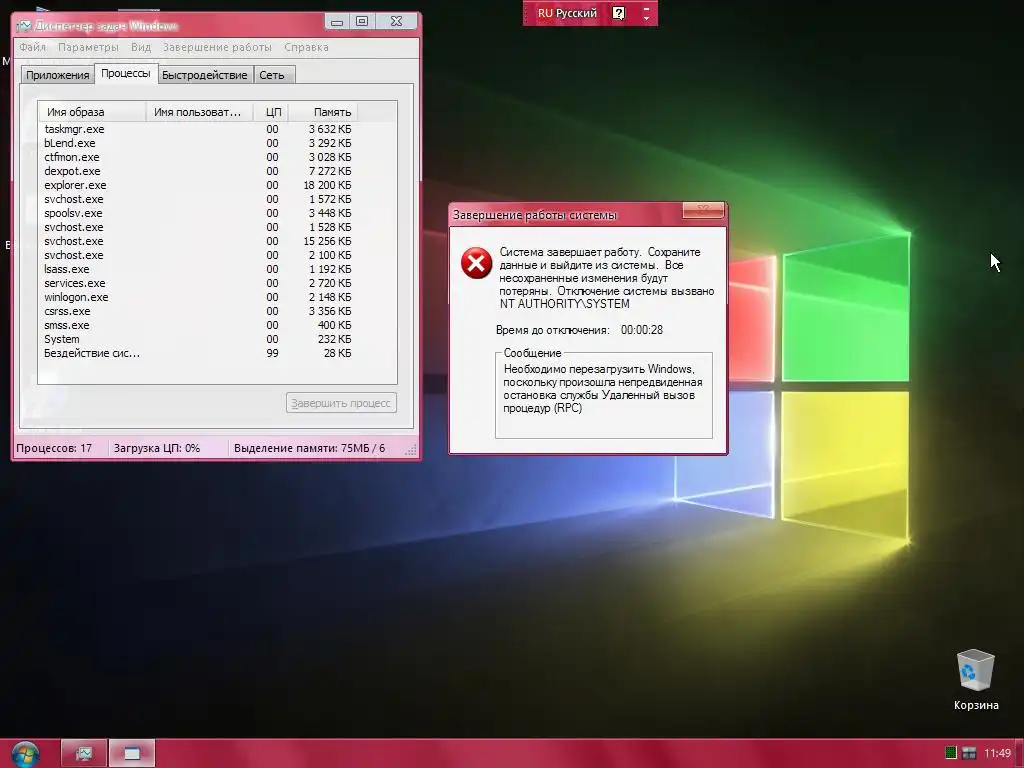Select the System process row
This screenshot has width=1024, height=768.
tap(198, 340)
